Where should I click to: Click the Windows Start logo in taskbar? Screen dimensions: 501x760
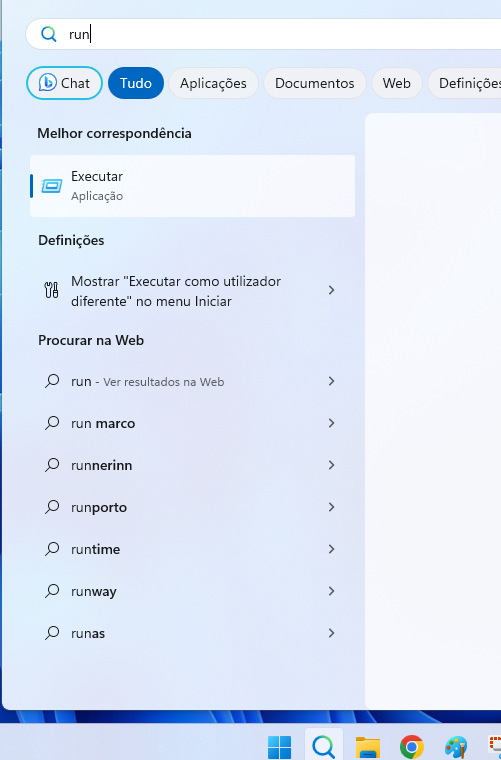point(280,747)
